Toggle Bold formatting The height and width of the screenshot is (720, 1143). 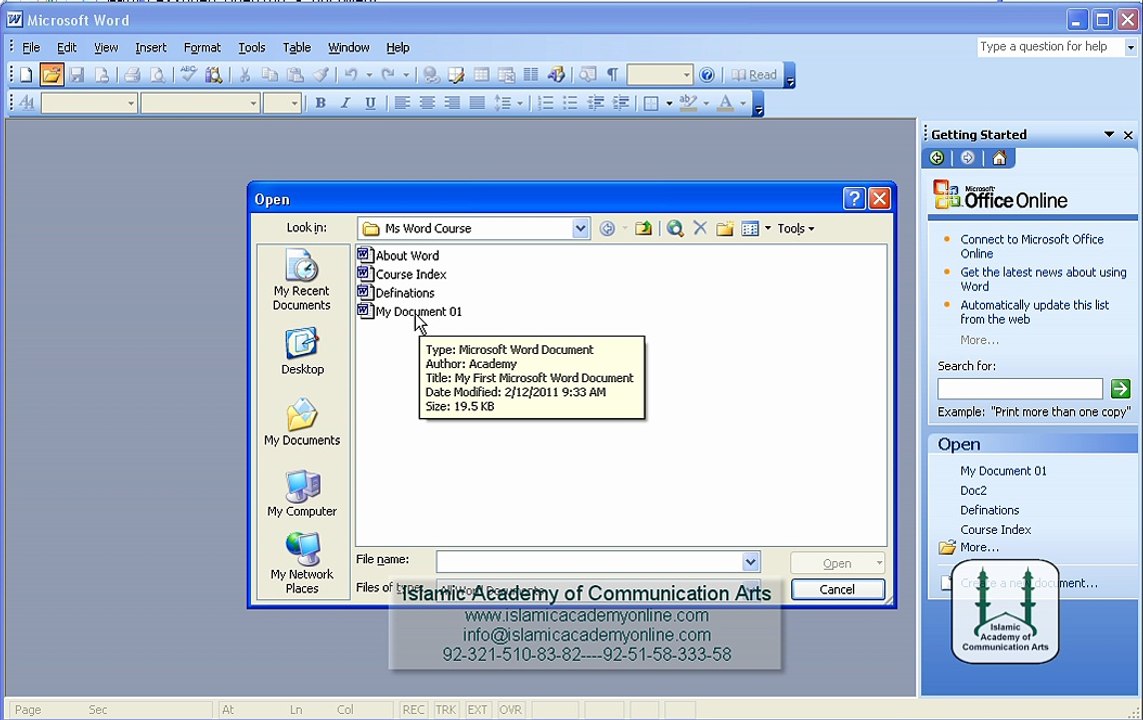(320, 103)
